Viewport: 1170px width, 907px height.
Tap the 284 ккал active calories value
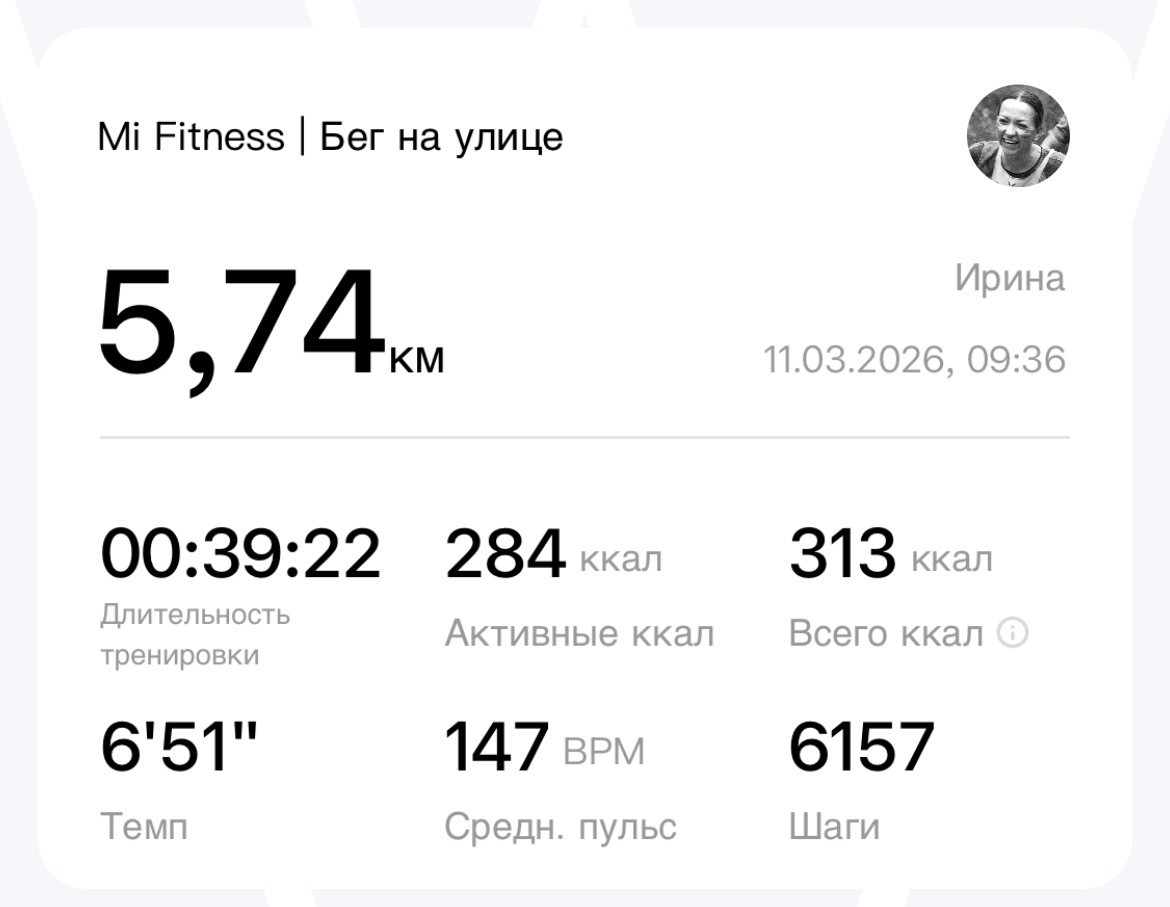click(x=554, y=553)
